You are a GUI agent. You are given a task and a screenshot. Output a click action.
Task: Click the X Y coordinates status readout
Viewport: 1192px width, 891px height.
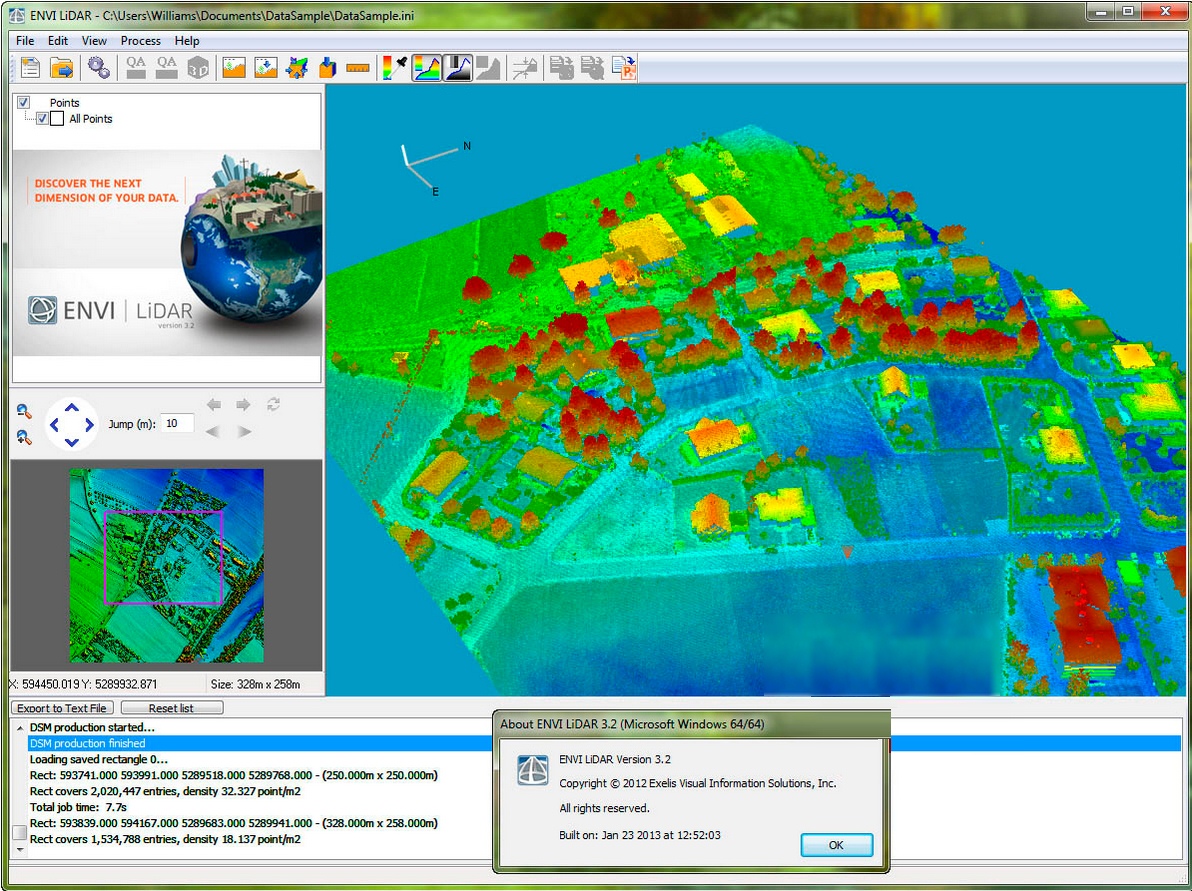(83, 684)
